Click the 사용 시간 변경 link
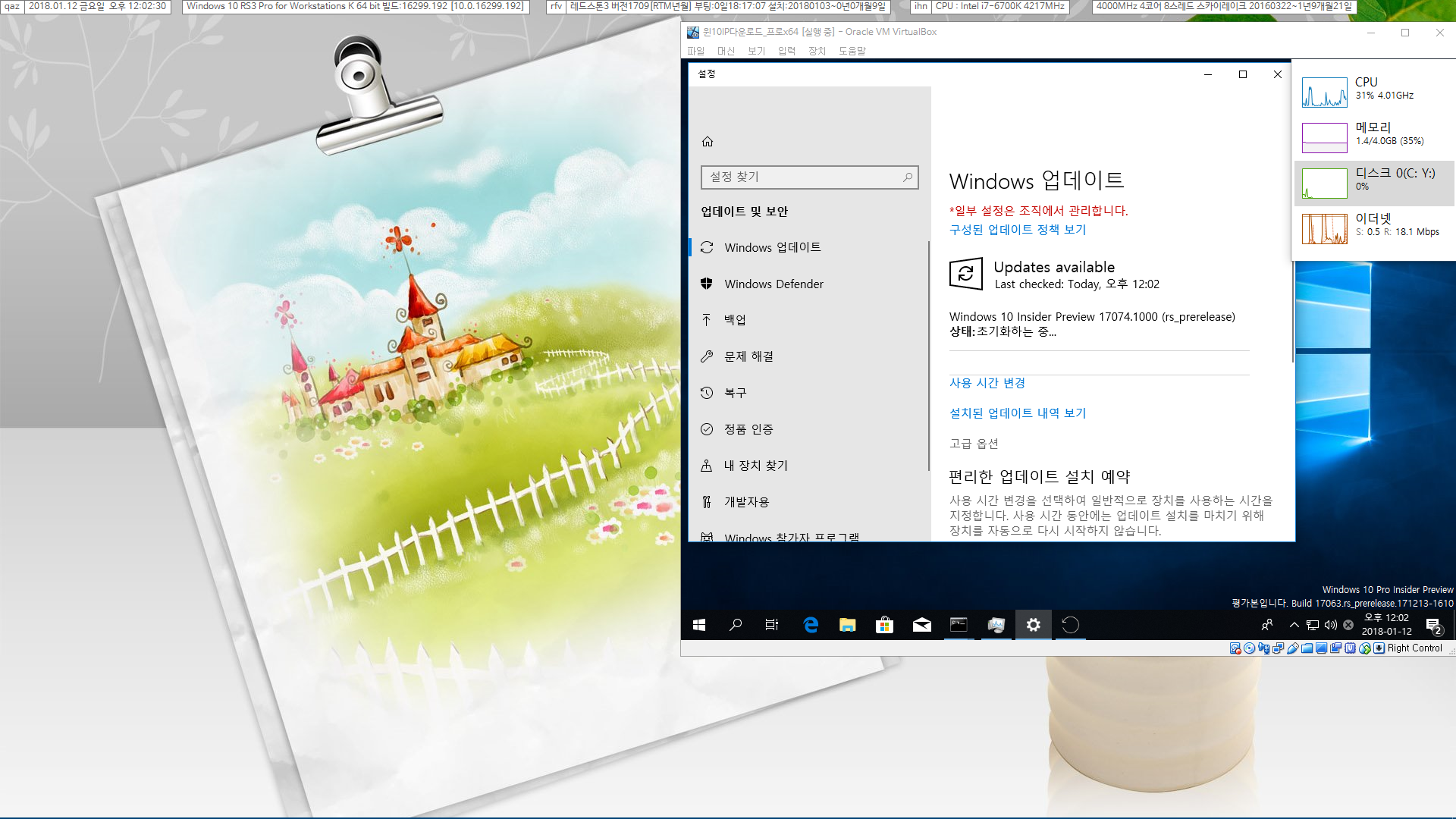The image size is (1456, 819). point(987,383)
